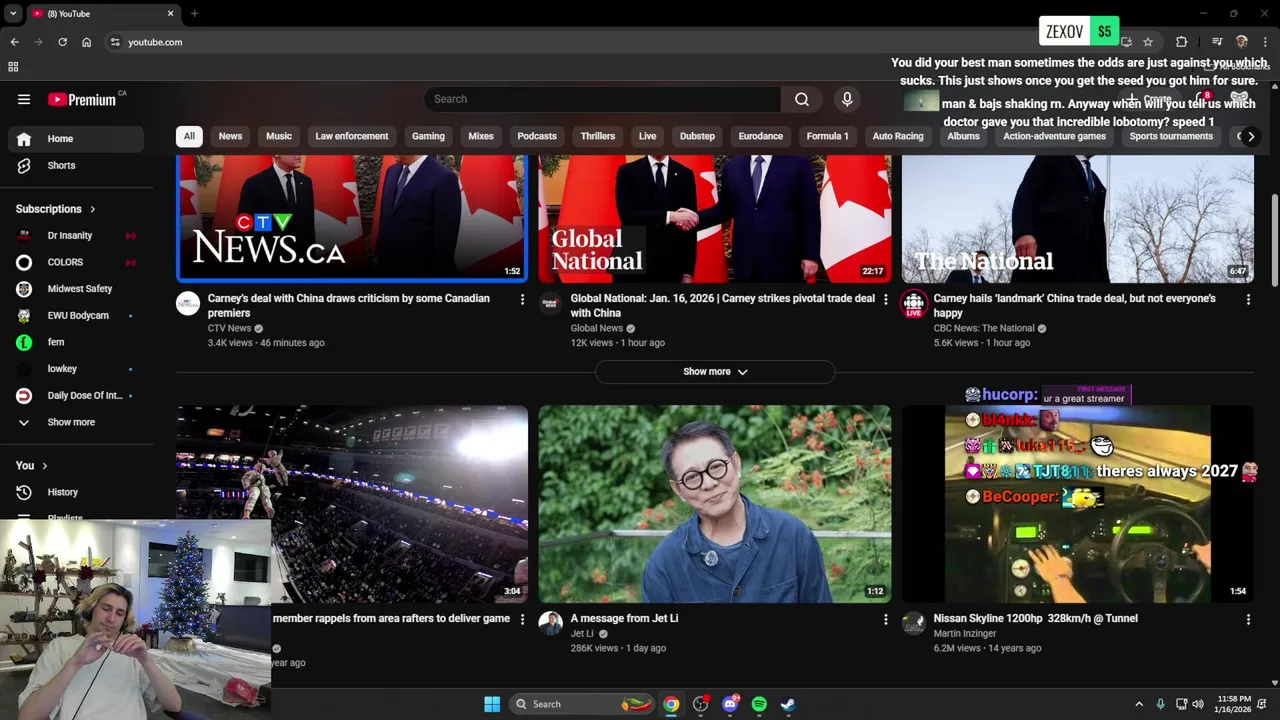Select the Law enforcement filter chip
1280x720 pixels.
coord(352,136)
